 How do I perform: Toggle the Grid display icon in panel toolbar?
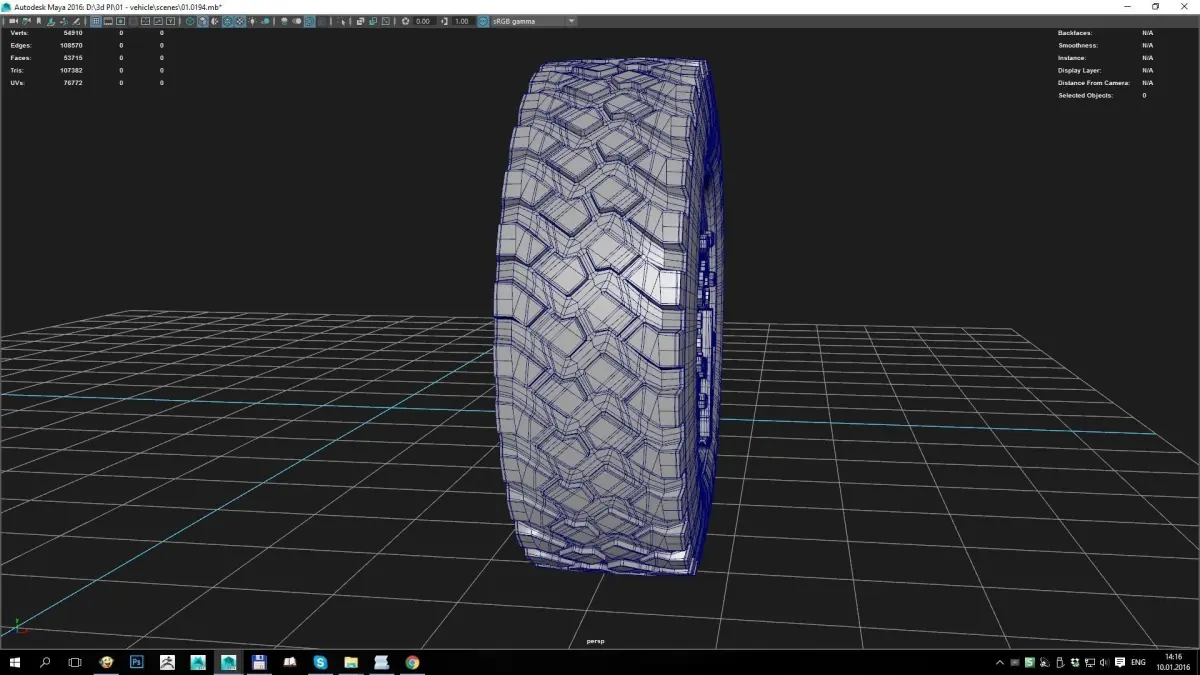click(x=95, y=21)
